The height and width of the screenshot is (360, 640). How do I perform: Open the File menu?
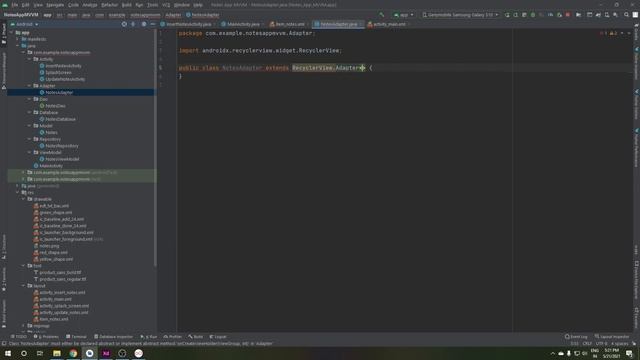click(x=15, y=5)
